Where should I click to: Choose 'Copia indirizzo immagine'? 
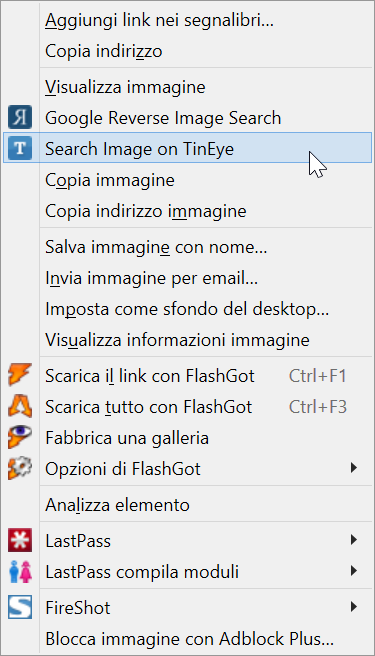click(187, 211)
